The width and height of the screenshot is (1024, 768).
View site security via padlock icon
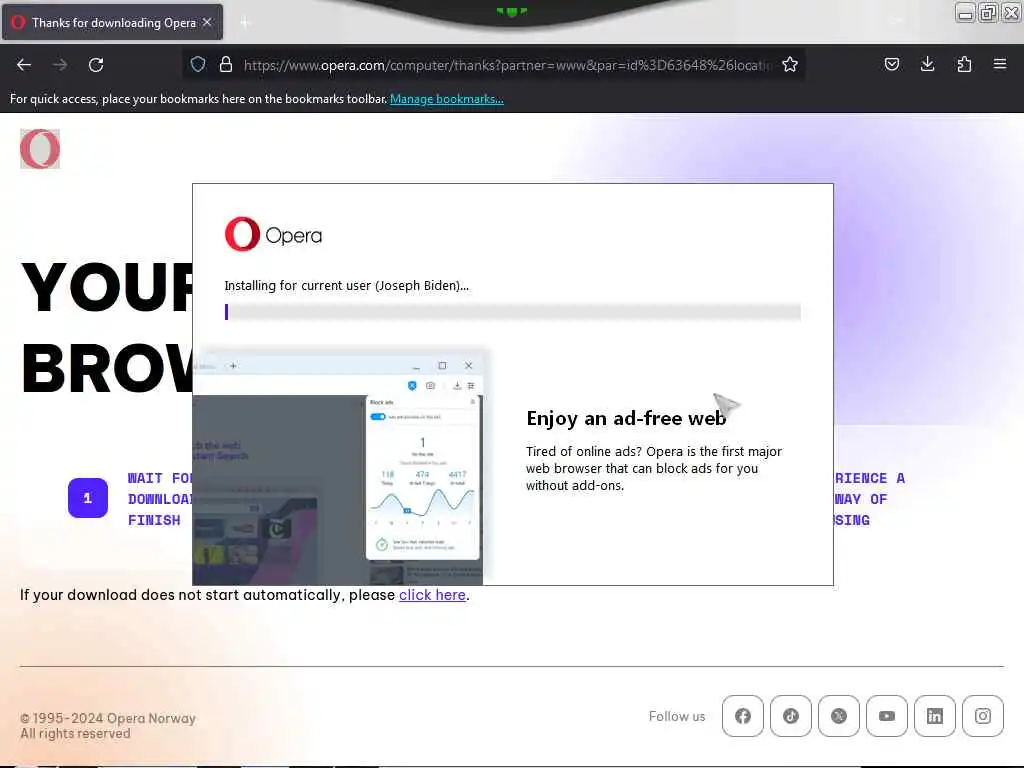coord(226,64)
